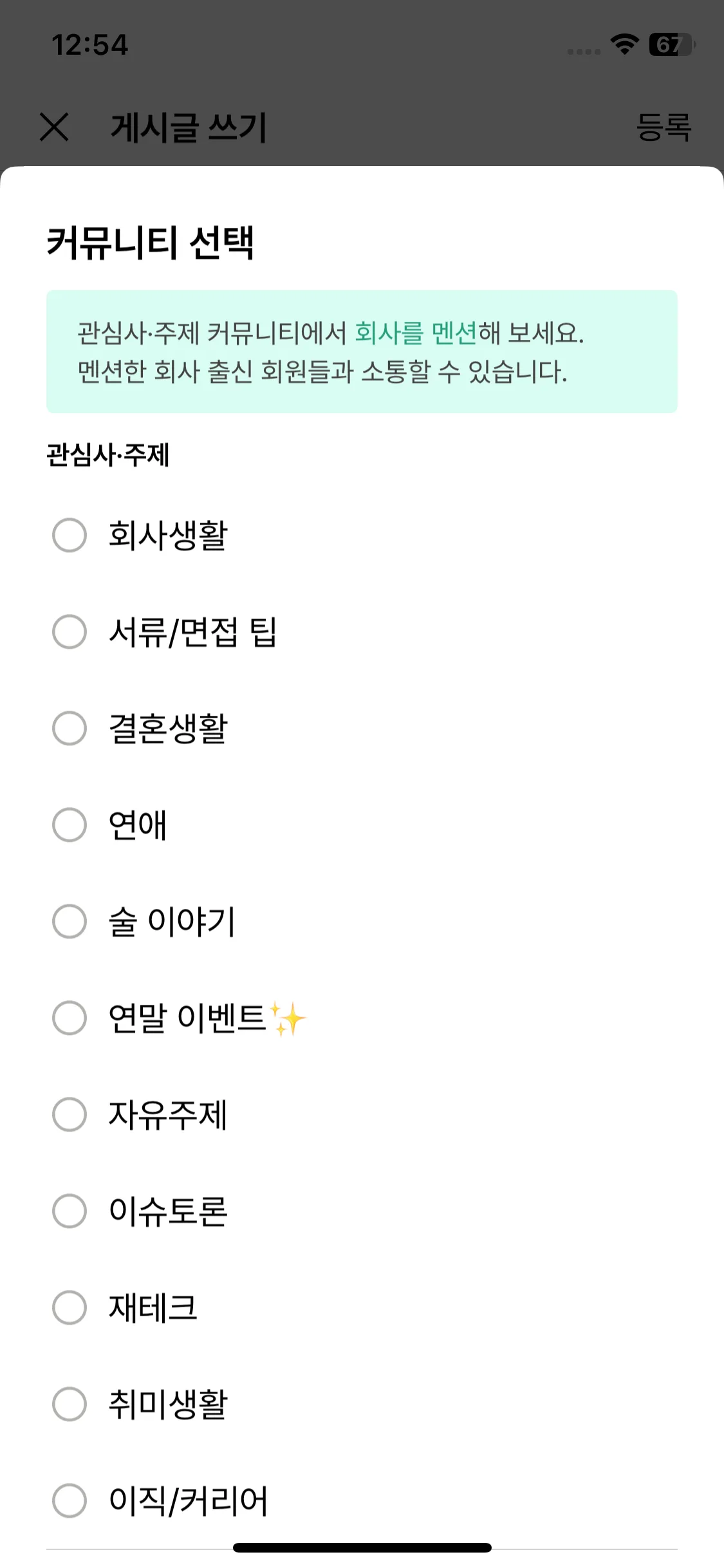Choose the 서류/면접 팁 community option
The height and width of the screenshot is (1568, 724).
click(70, 631)
